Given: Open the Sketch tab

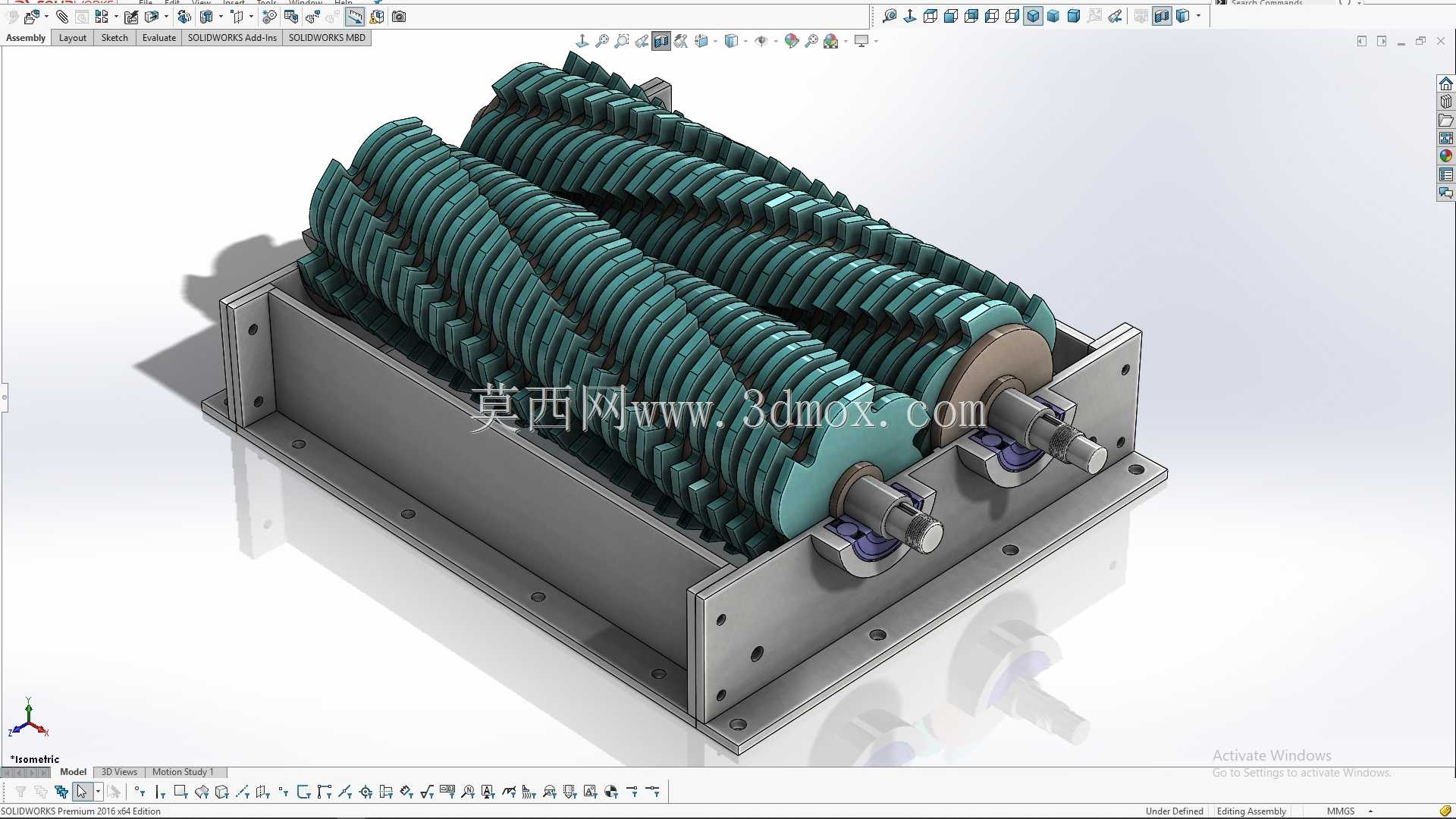Looking at the screenshot, I should (115, 38).
